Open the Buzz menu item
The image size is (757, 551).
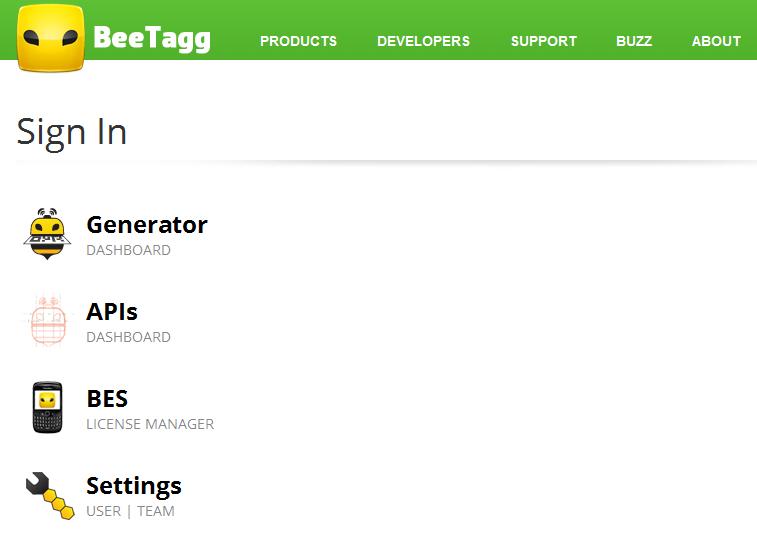634,41
